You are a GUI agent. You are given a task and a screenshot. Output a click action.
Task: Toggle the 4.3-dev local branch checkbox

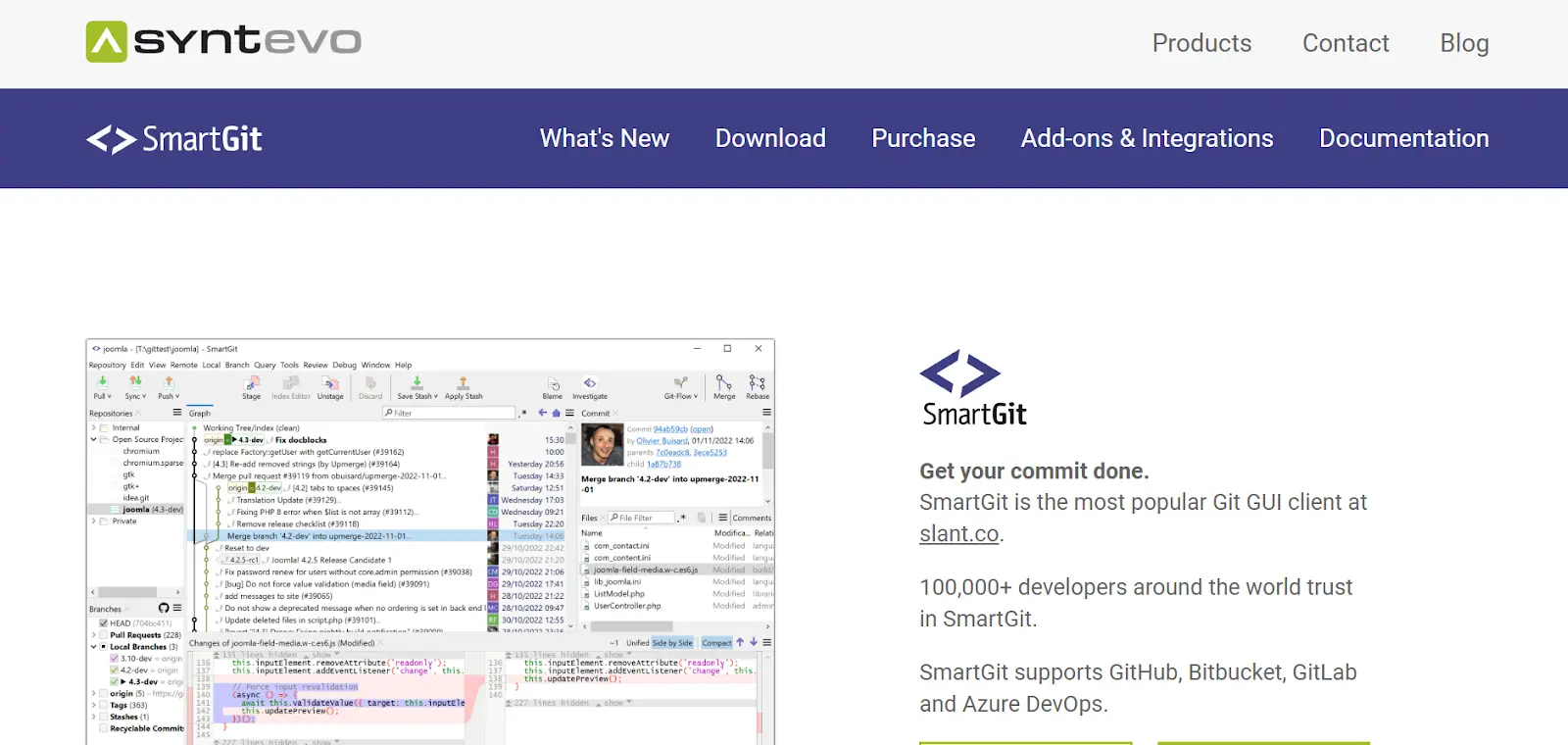[x=115, y=681]
